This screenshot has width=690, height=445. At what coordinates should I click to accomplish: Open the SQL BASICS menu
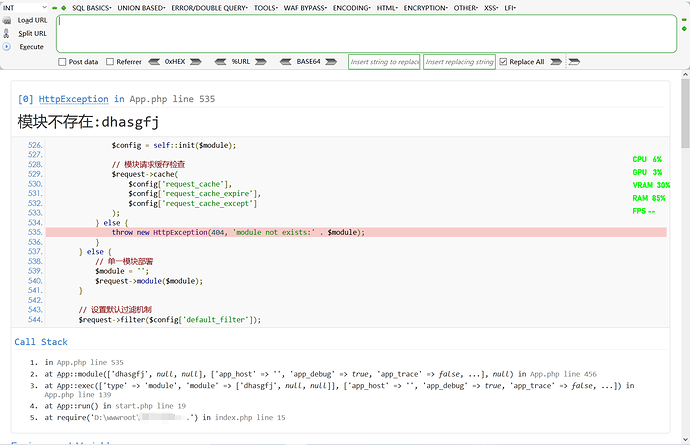pyautogui.click(x=92, y=8)
